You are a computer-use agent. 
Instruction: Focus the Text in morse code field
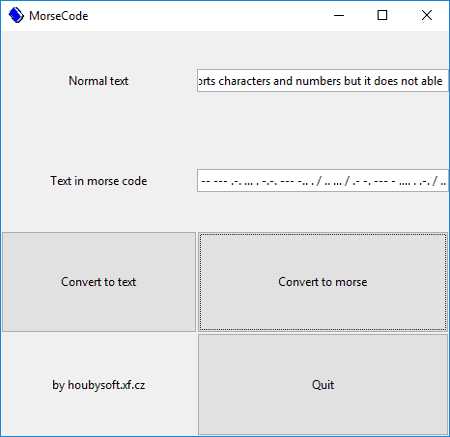[323, 181]
